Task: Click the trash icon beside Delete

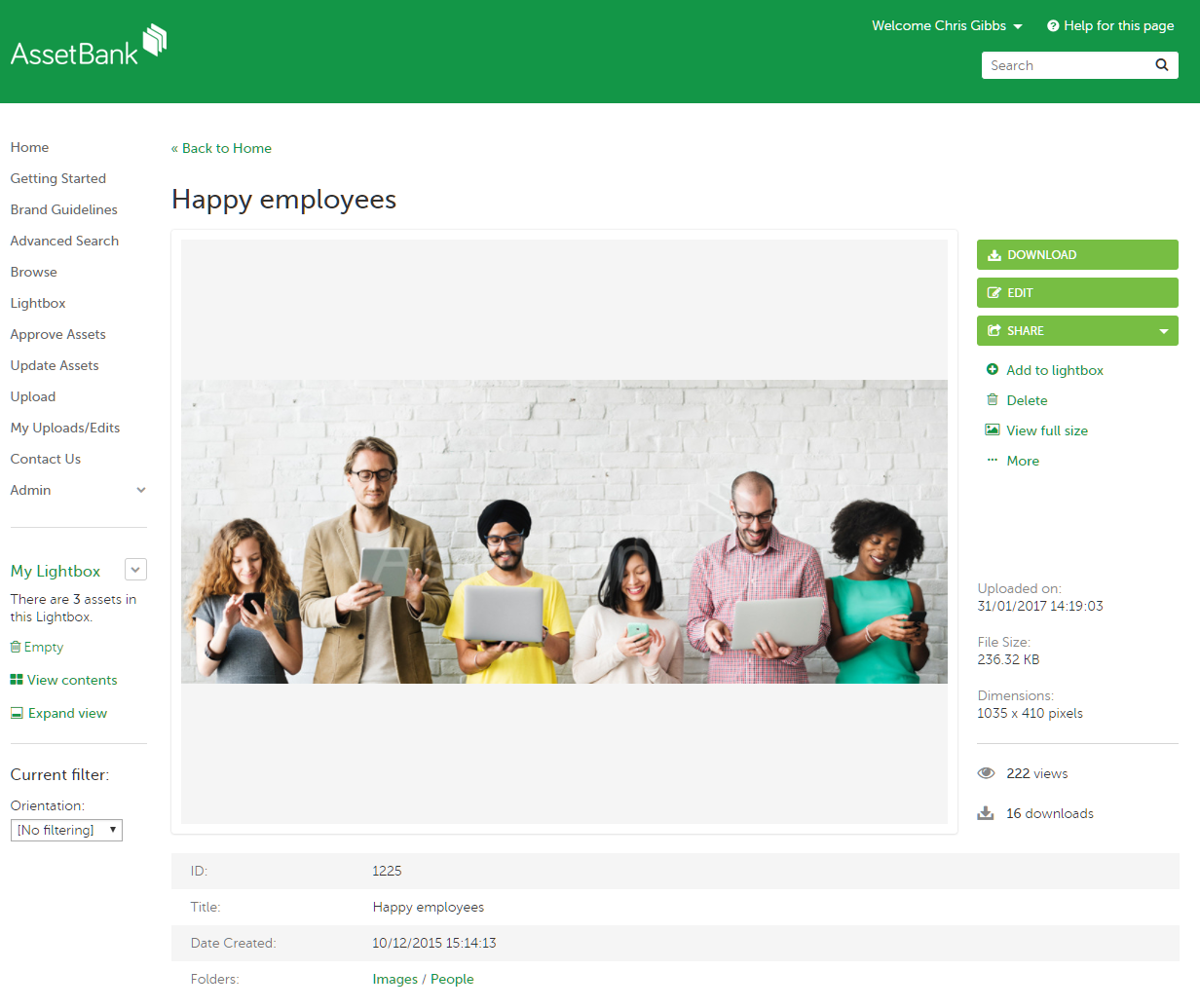Action: click(993, 399)
